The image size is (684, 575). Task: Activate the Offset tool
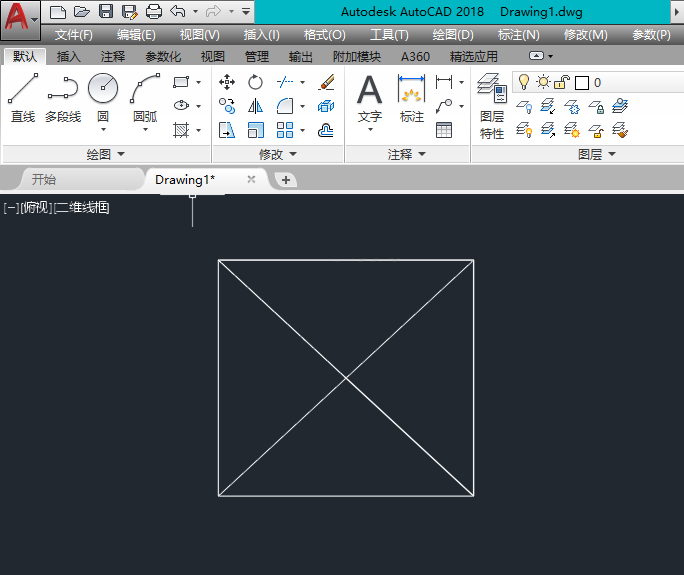click(326, 130)
